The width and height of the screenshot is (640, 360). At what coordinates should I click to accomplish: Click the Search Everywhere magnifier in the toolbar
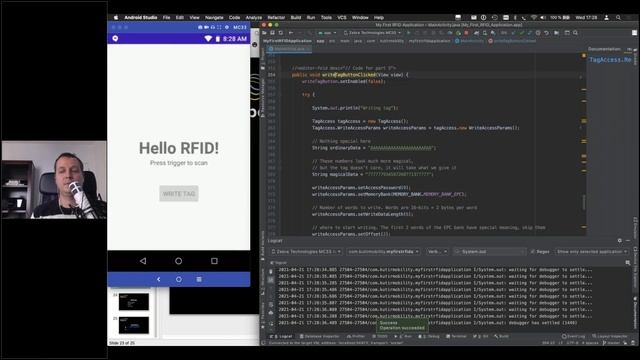(576, 33)
